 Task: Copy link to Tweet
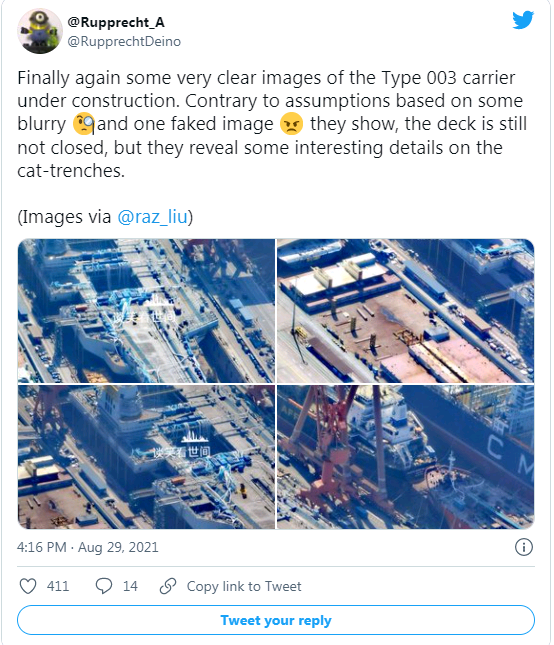click(x=244, y=586)
